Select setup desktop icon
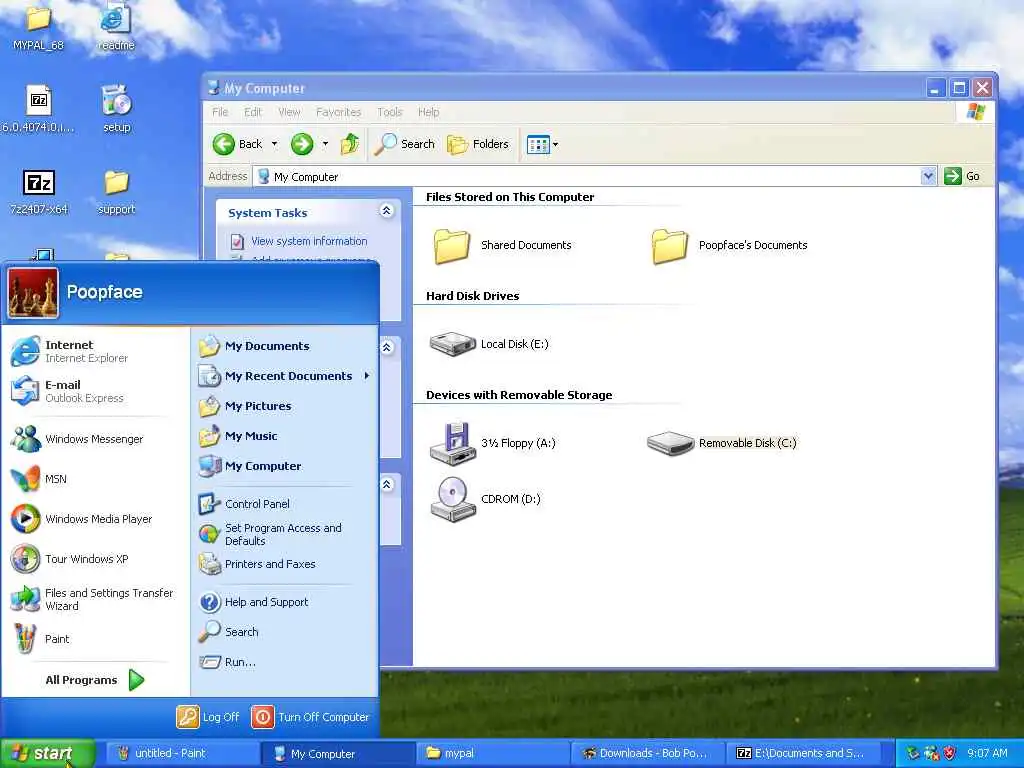This screenshot has width=1024, height=768. (117, 108)
